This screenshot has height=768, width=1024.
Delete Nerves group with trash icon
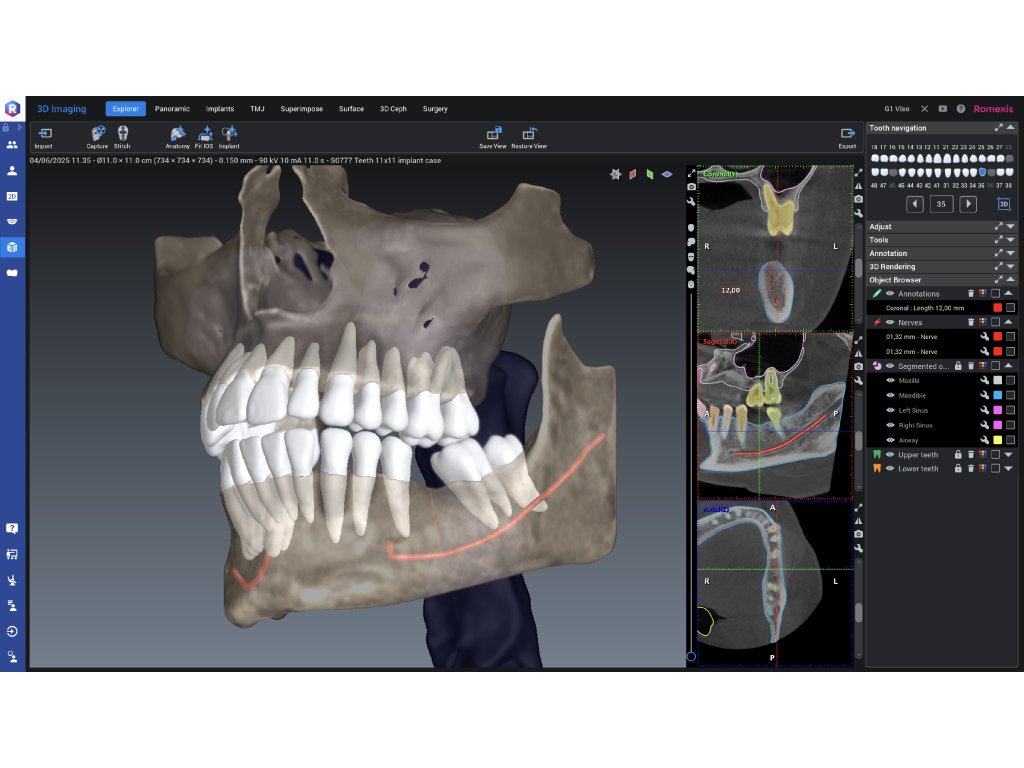click(970, 323)
